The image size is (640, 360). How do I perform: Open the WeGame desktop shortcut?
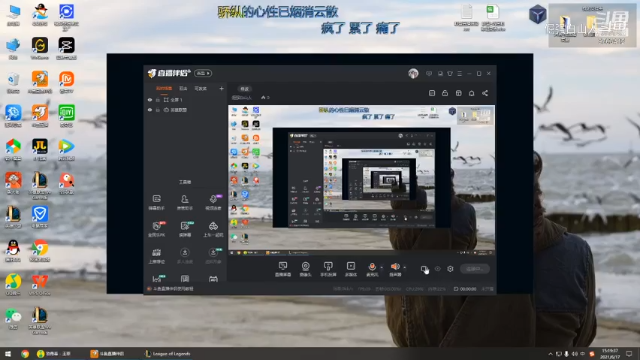point(40,48)
